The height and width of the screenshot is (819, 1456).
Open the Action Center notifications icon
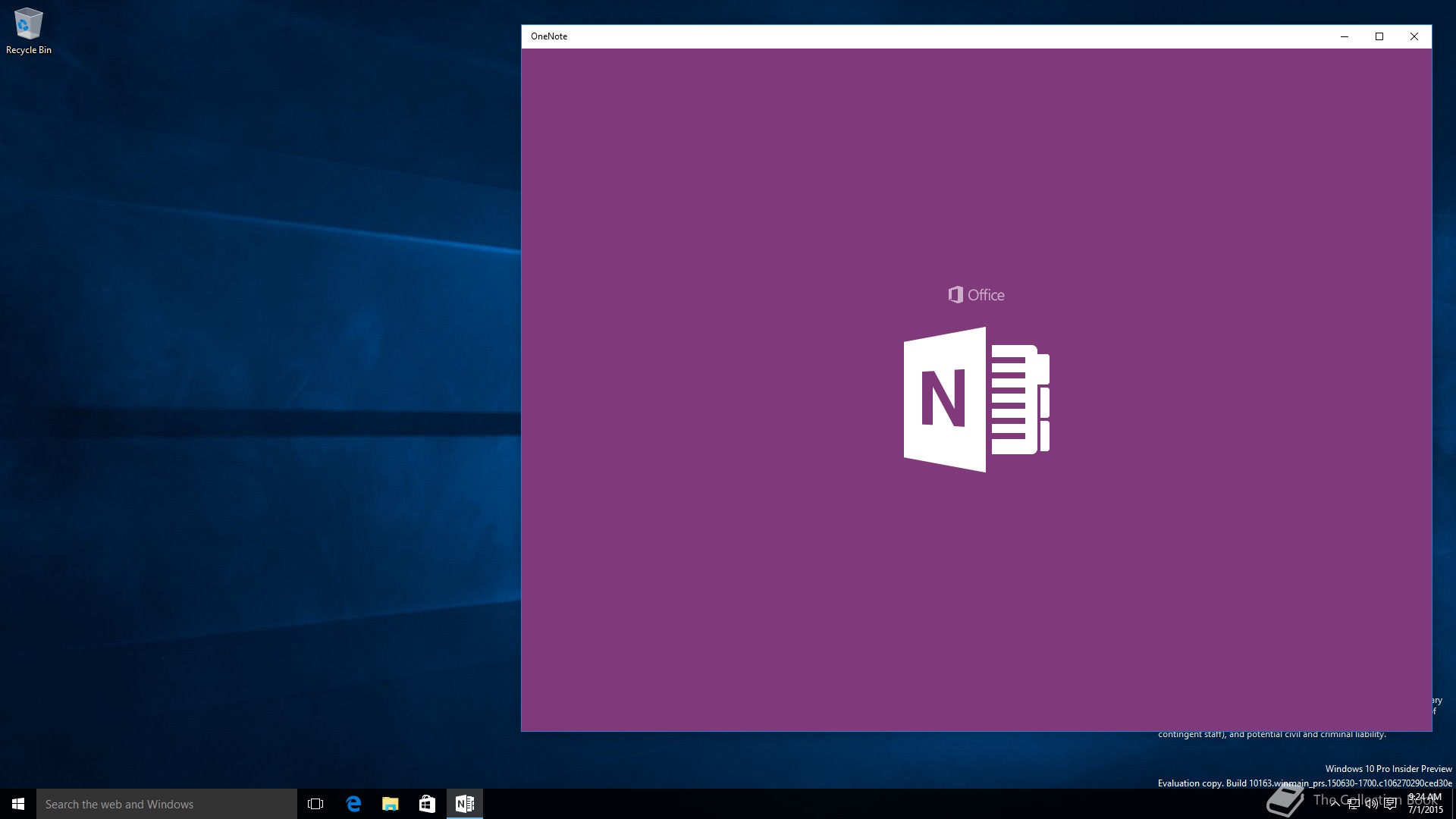tap(1390, 804)
